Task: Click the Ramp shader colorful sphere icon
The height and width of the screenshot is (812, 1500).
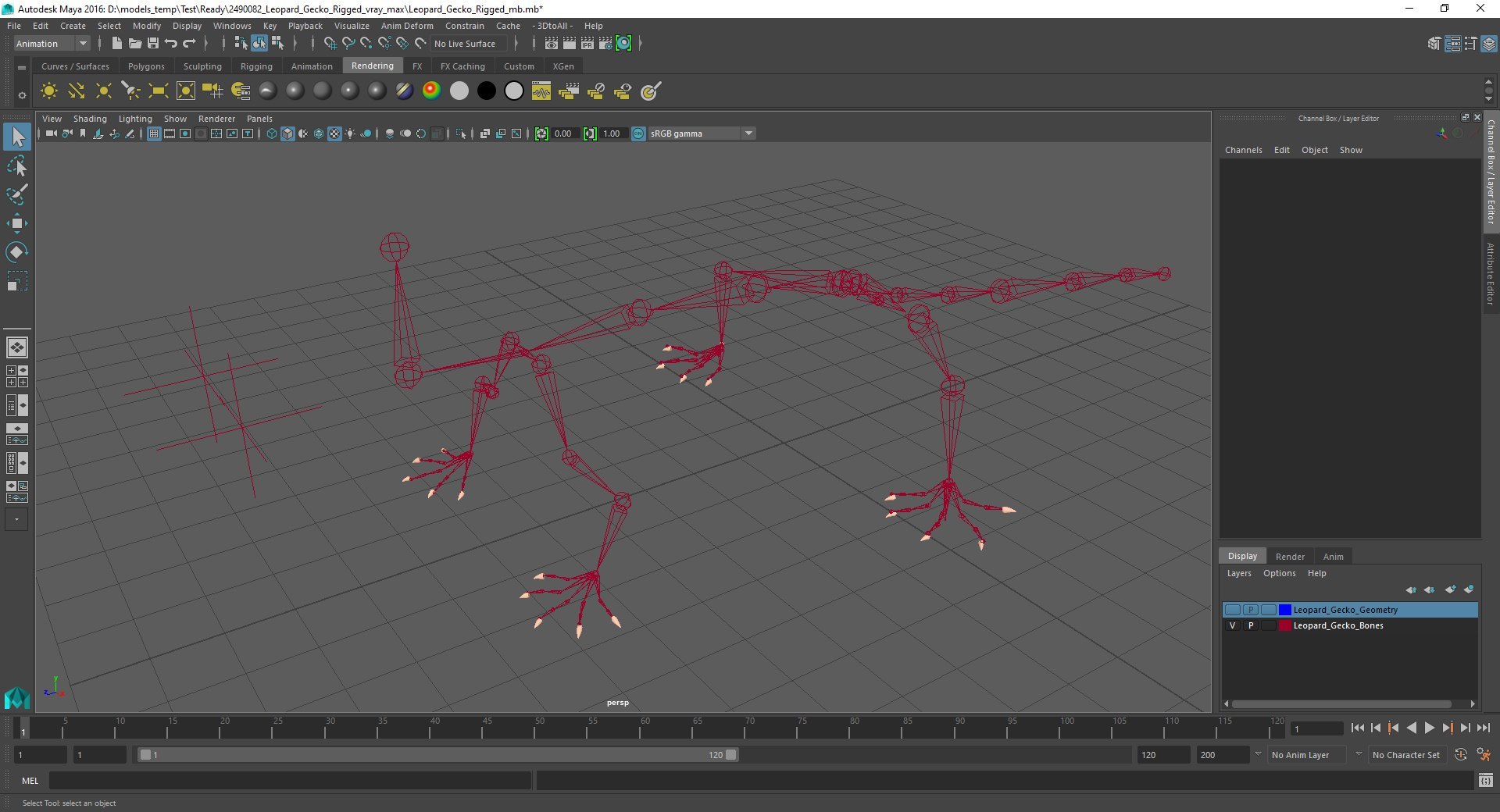Action: [431, 91]
